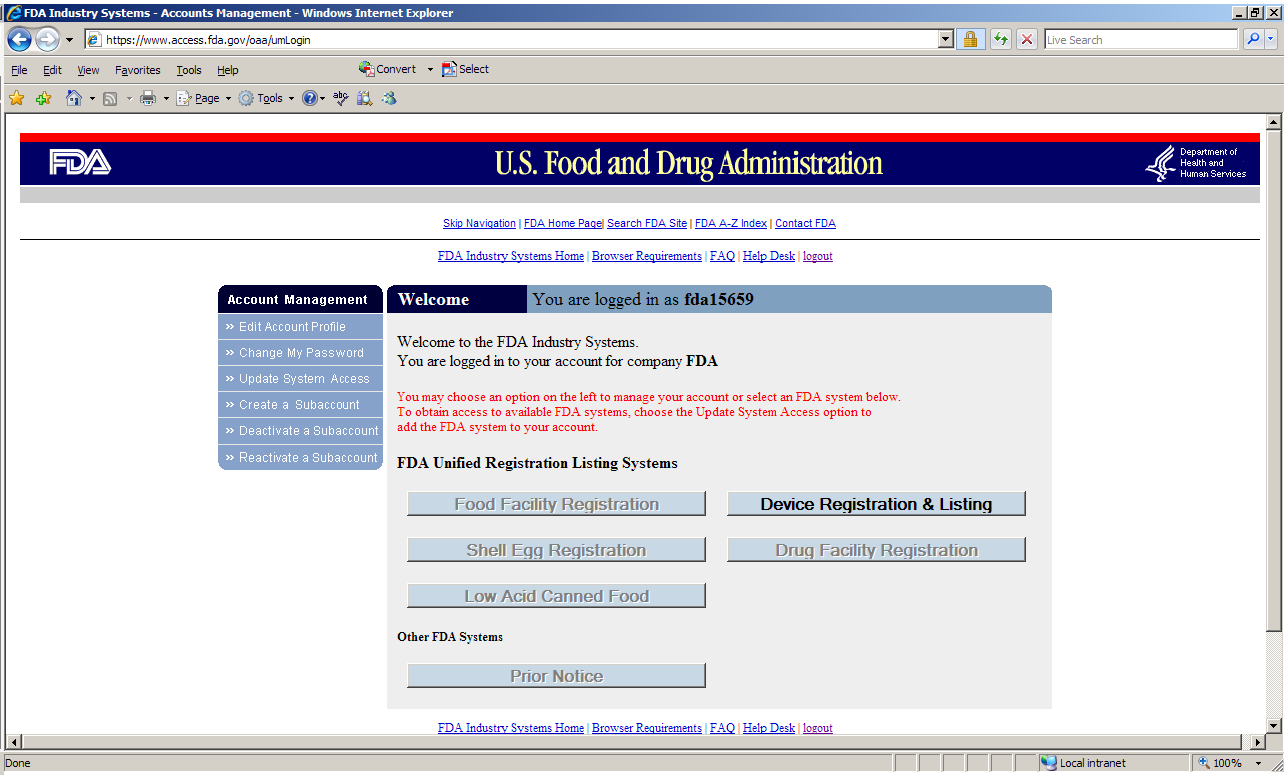Select Deactivate a Subaccount
The width and height of the screenshot is (1288, 776).
coord(300,431)
